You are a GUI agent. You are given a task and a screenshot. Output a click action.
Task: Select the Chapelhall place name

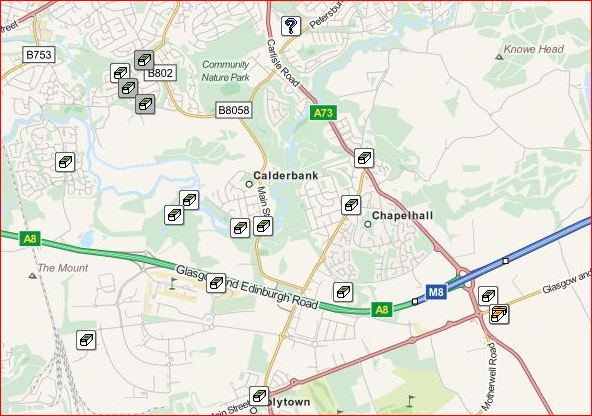coord(402,216)
